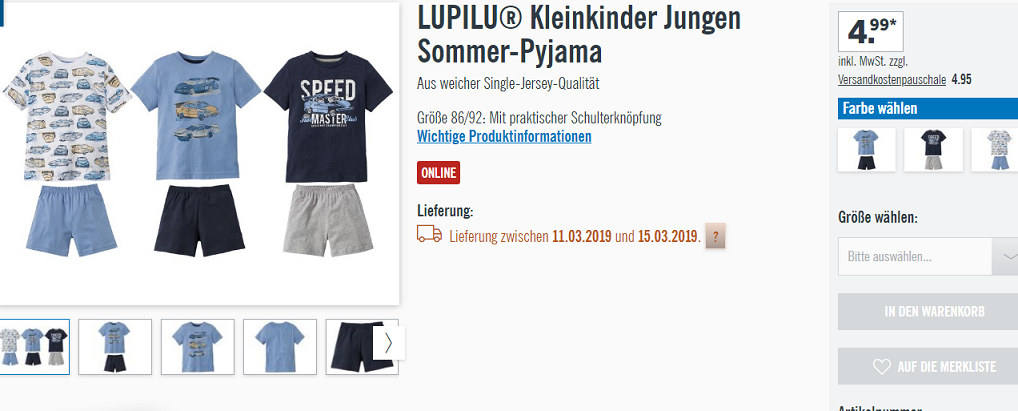Show thumbnail of all three pyjama sets

click(x=32, y=347)
